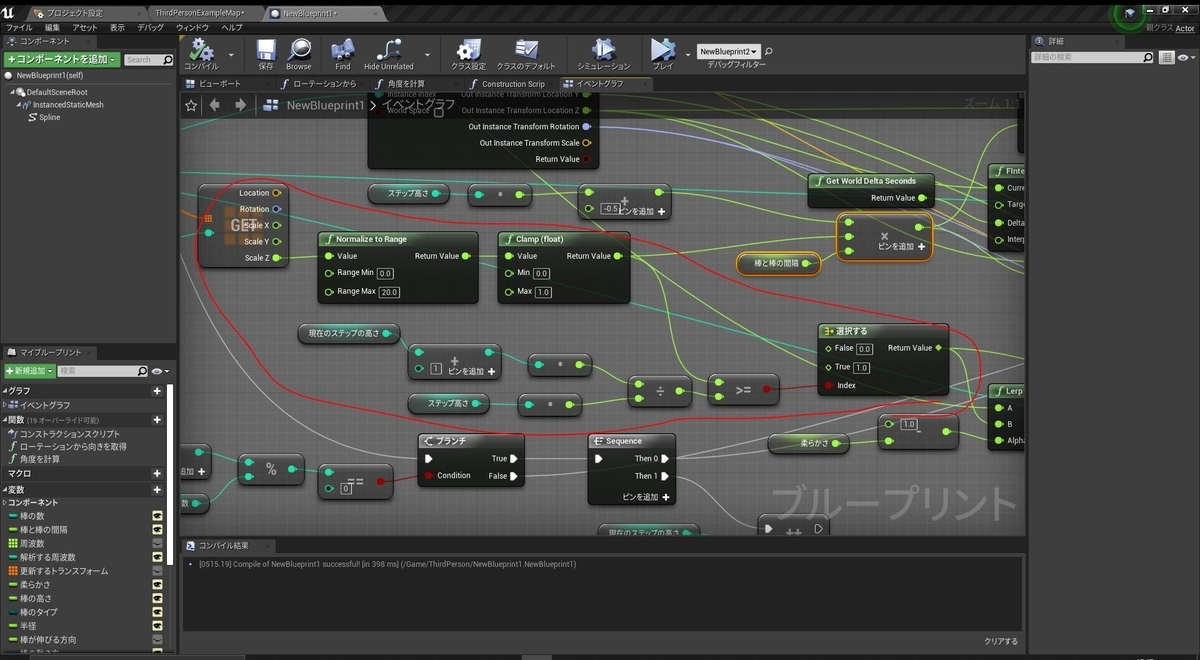This screenshot has width=1200, height=660.
Task: Toggle visibility eye for 棒のタイプ variable
Action: (x=157, y=612)
